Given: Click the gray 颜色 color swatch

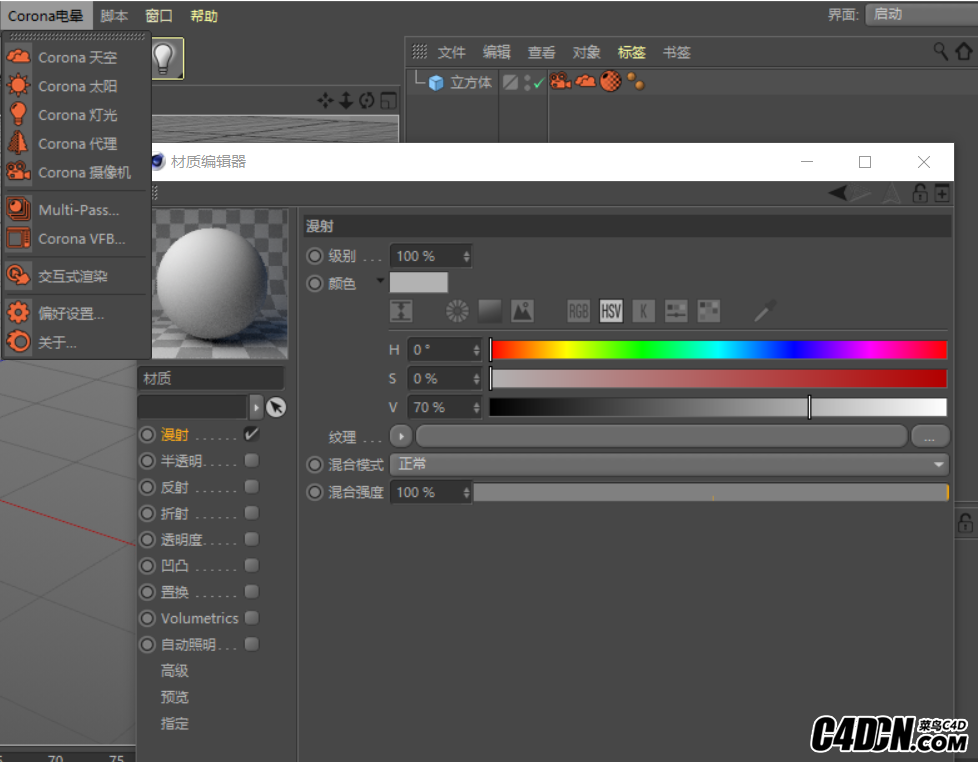Looking at the screenshot, I should [419, 282].
